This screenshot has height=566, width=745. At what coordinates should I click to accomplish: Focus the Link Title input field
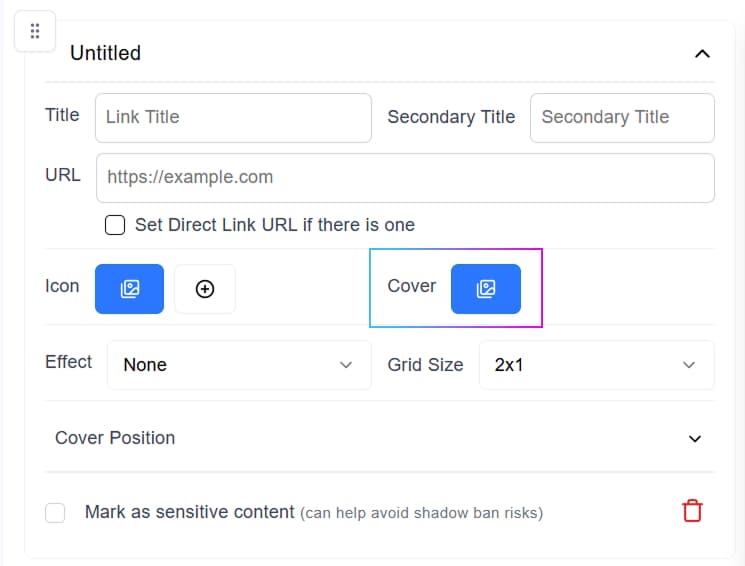tap(233, 117)
